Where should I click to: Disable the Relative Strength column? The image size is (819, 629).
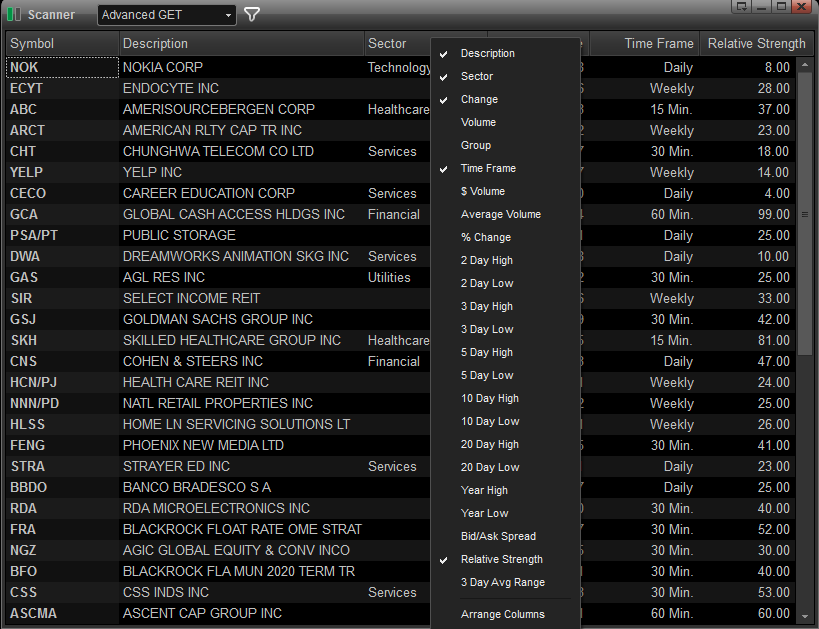pyautogui.click(x=501, y=559)
